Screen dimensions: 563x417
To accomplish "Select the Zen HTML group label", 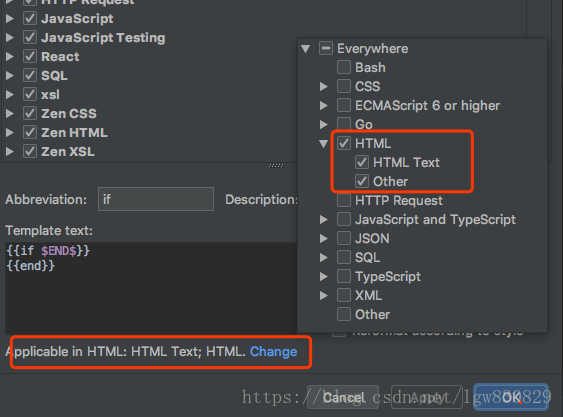I will coord(74,133).
